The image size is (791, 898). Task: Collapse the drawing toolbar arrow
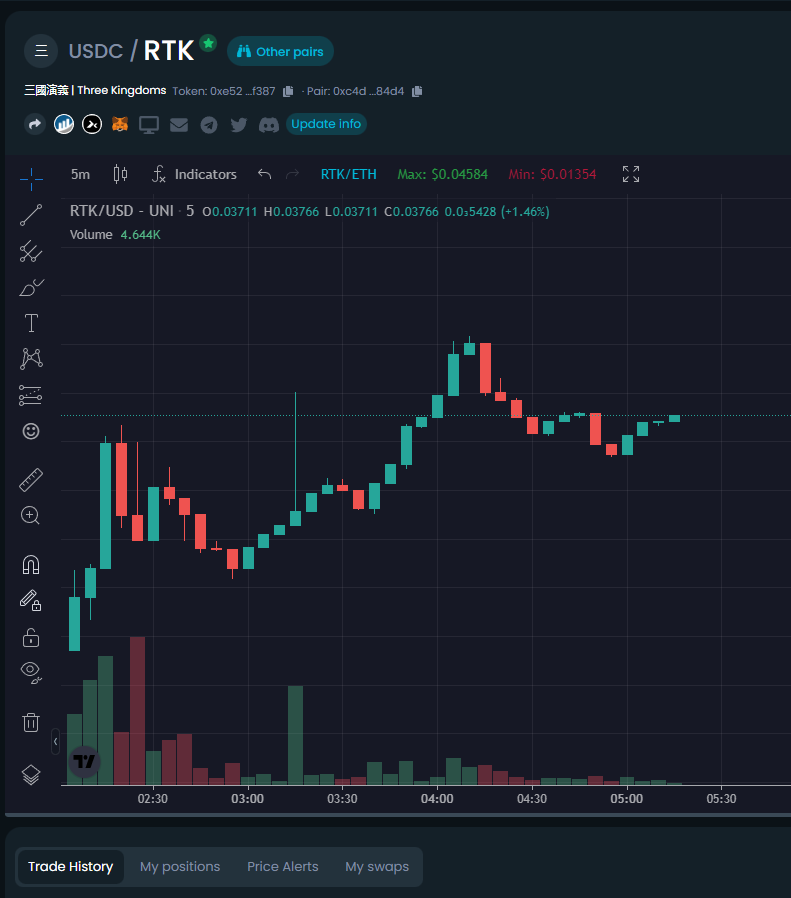[55, 742]
